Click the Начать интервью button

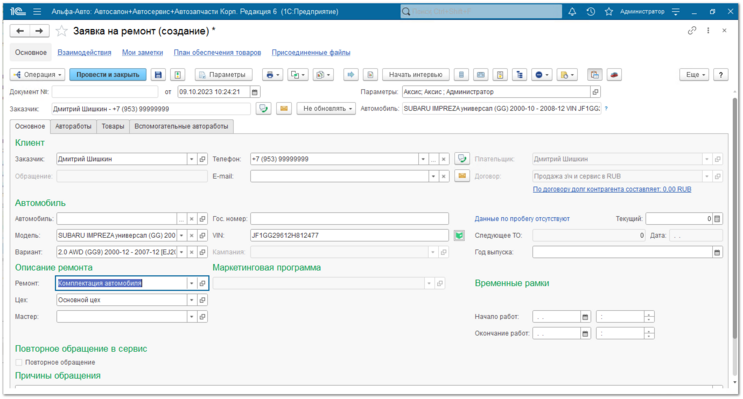point(416,75)
